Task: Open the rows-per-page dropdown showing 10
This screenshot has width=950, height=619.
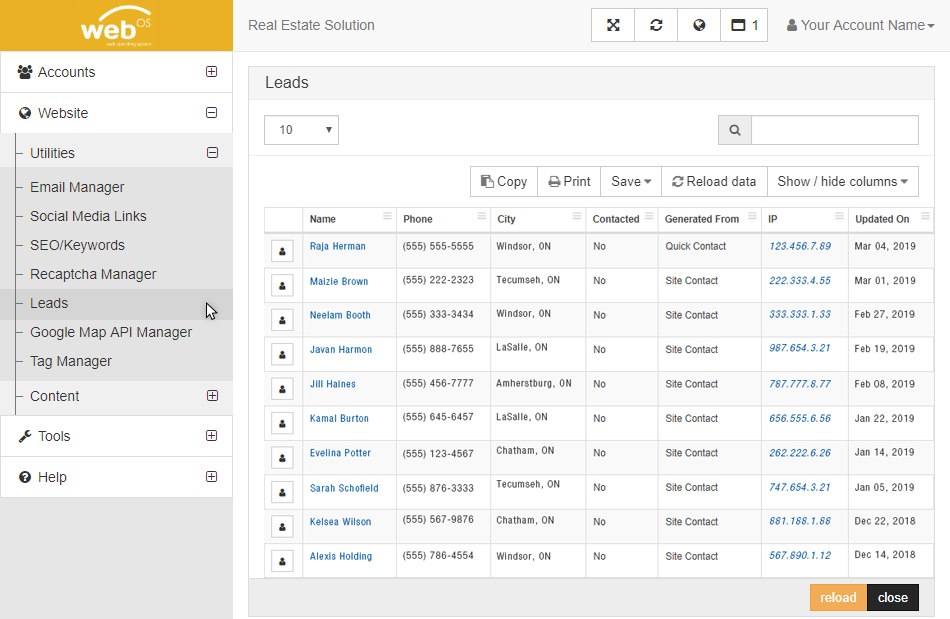Action: (x=301, y=130)
